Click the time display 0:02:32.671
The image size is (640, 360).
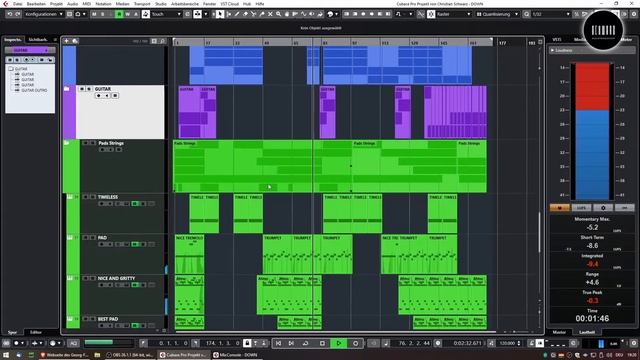click(467, 343)
